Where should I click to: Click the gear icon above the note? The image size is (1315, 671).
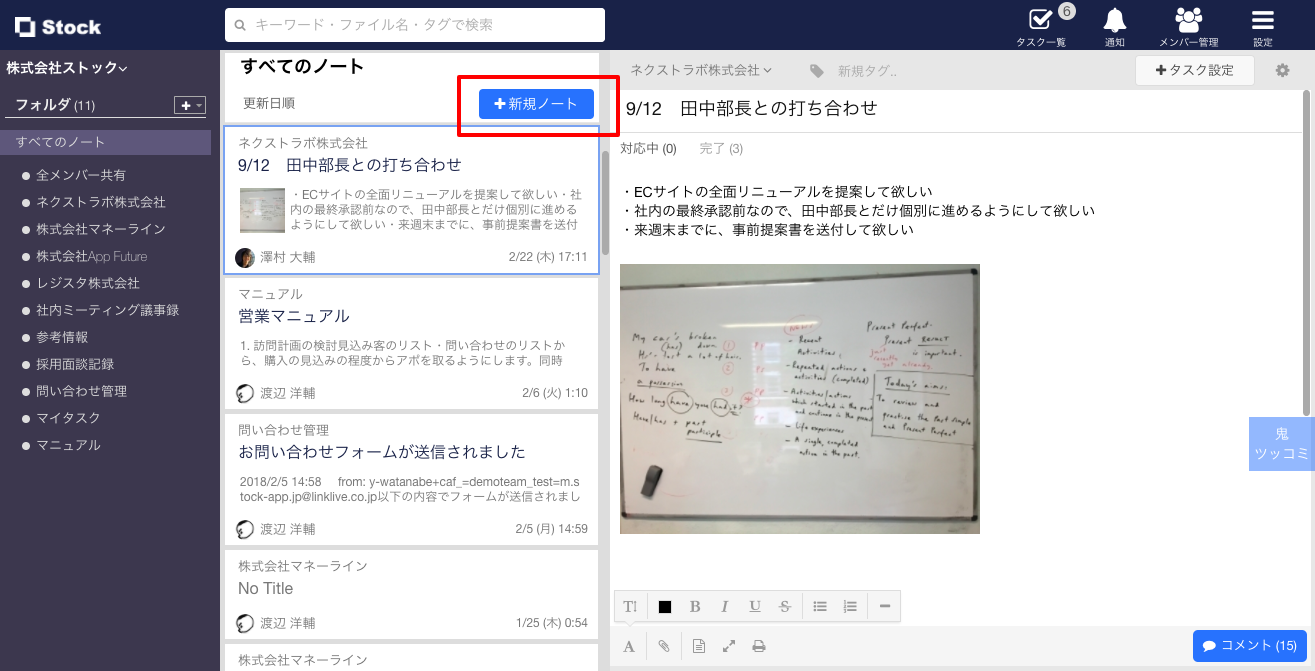click(x=1285, y=70)
